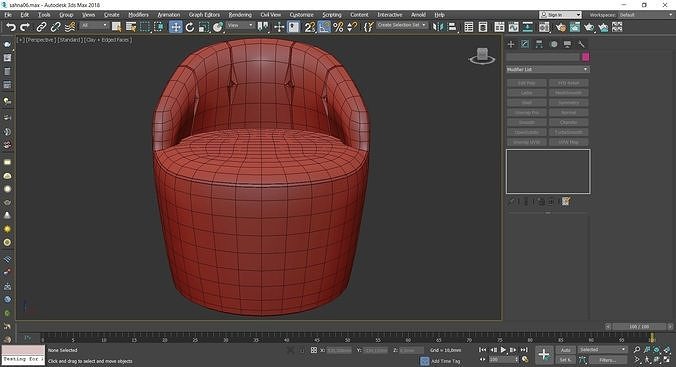Image resolution: width=676 pixels, height=367 pixels.
Task: Select the Select and Link tool
Action: 41,27
